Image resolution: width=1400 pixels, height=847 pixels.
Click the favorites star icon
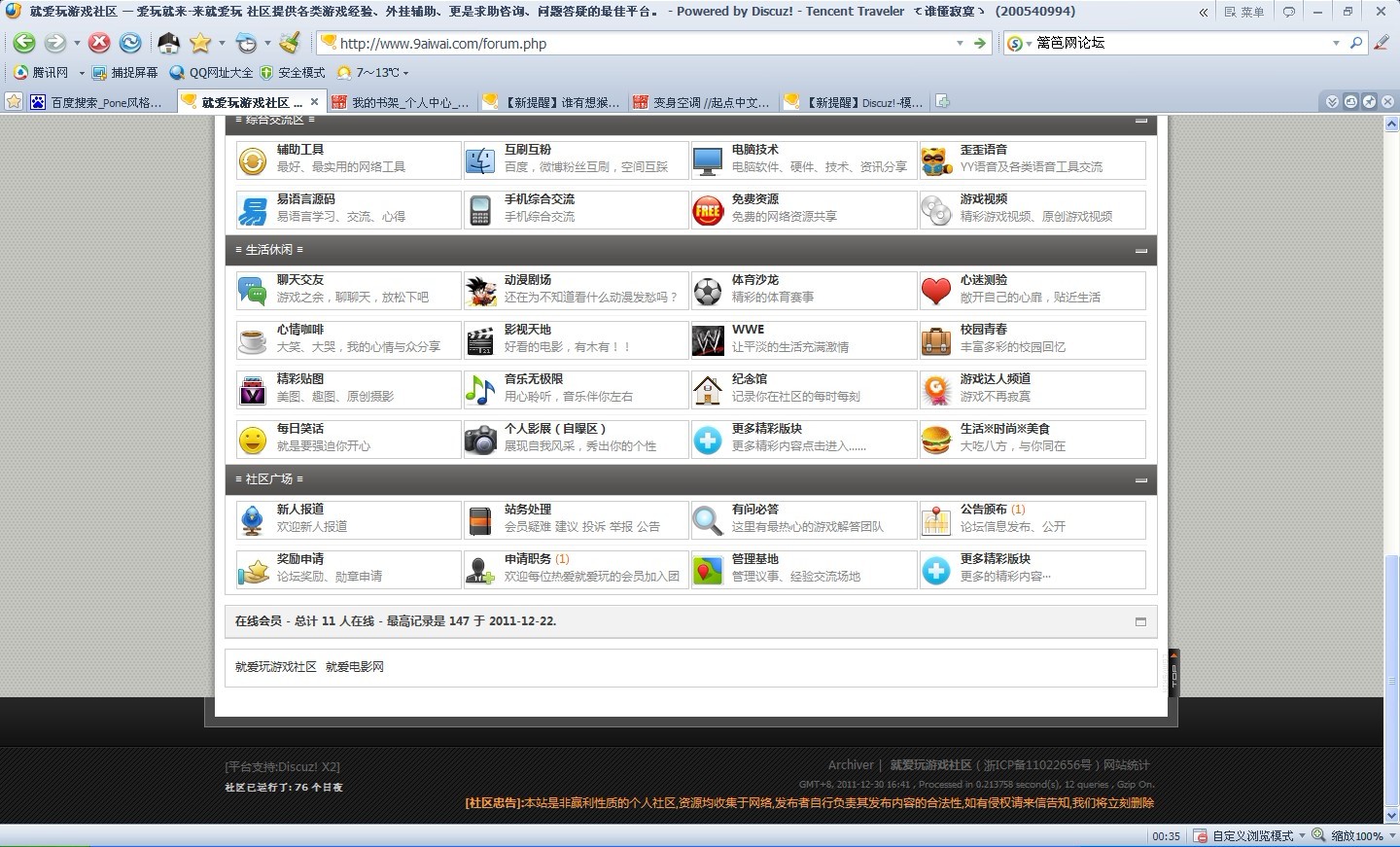tap(200, 43)
